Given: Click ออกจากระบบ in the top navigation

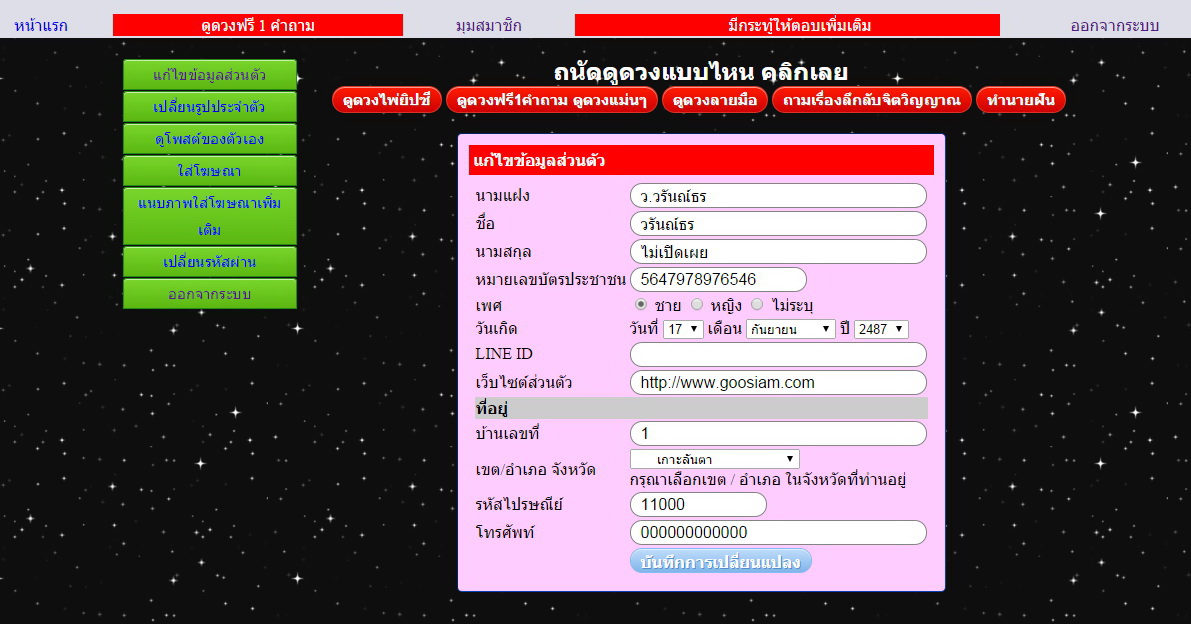Looking at the screenshot, I should coord(1115,26).
